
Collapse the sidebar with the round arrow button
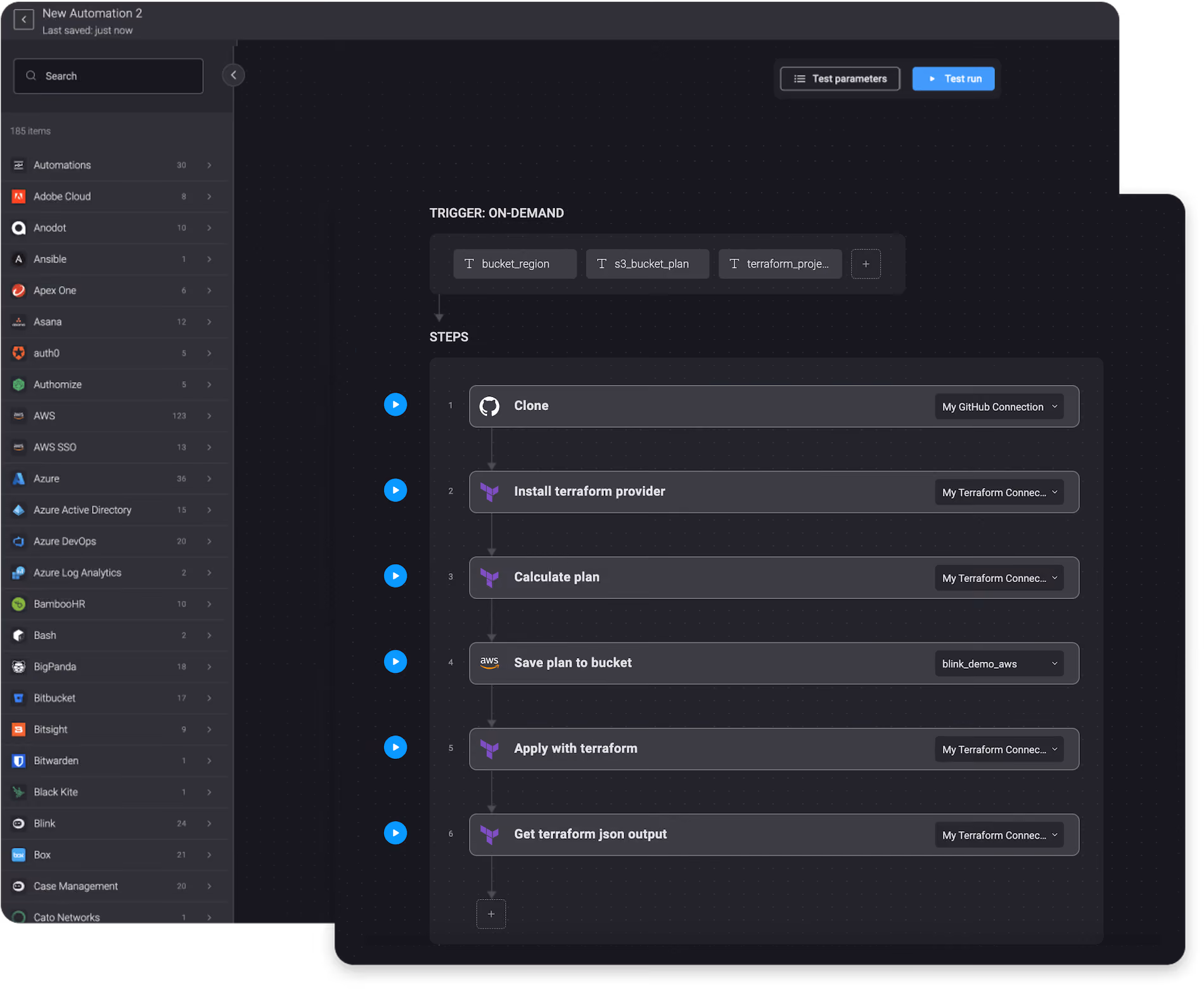233,75
